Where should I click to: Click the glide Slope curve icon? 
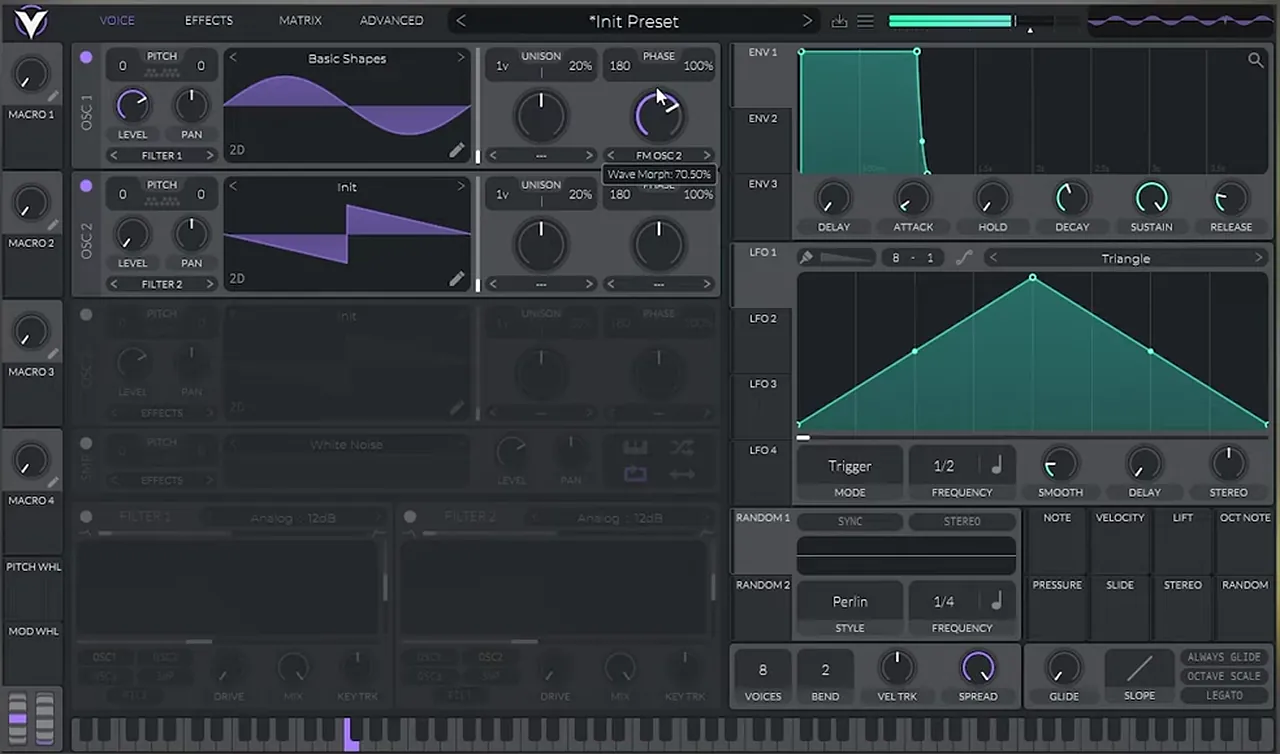(1139, 668)
